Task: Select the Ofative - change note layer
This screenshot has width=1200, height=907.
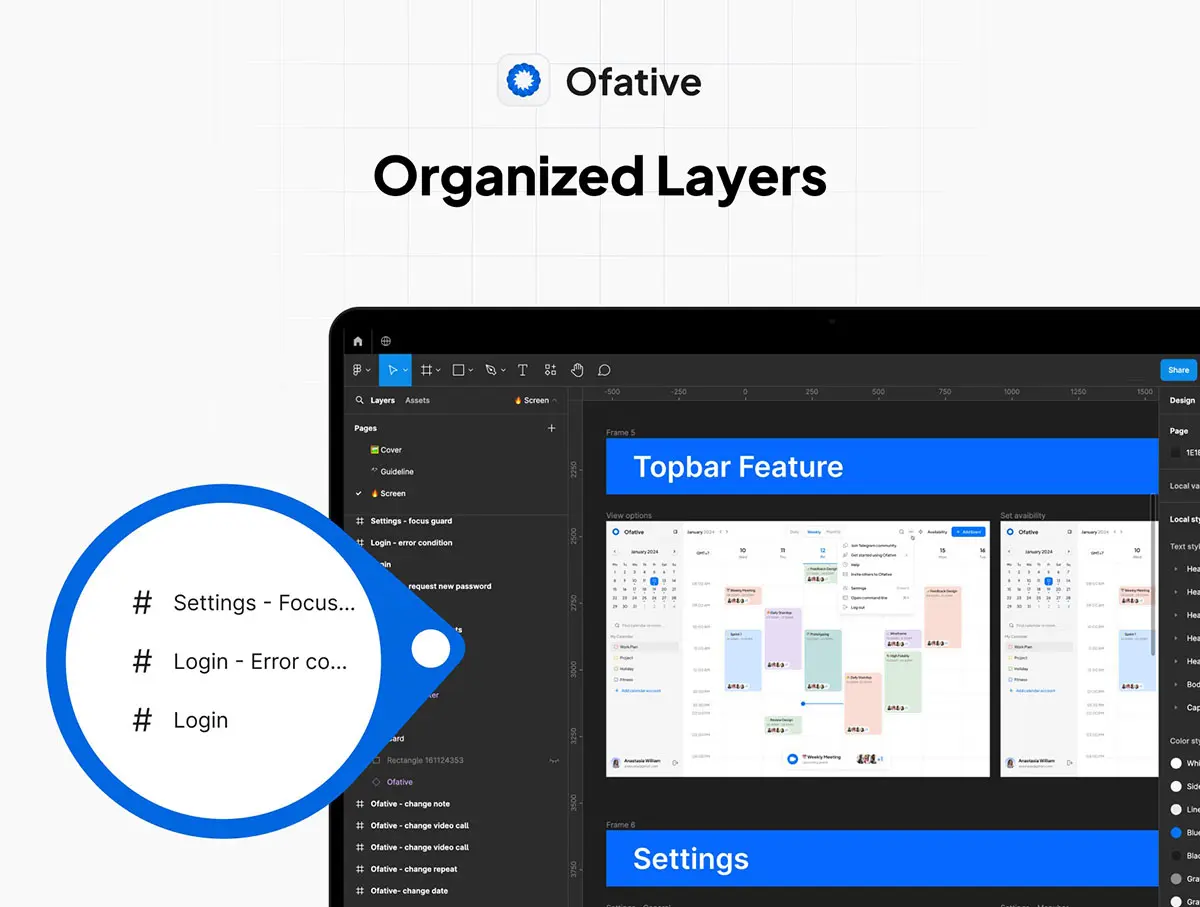Action: [x=410, y=804]
